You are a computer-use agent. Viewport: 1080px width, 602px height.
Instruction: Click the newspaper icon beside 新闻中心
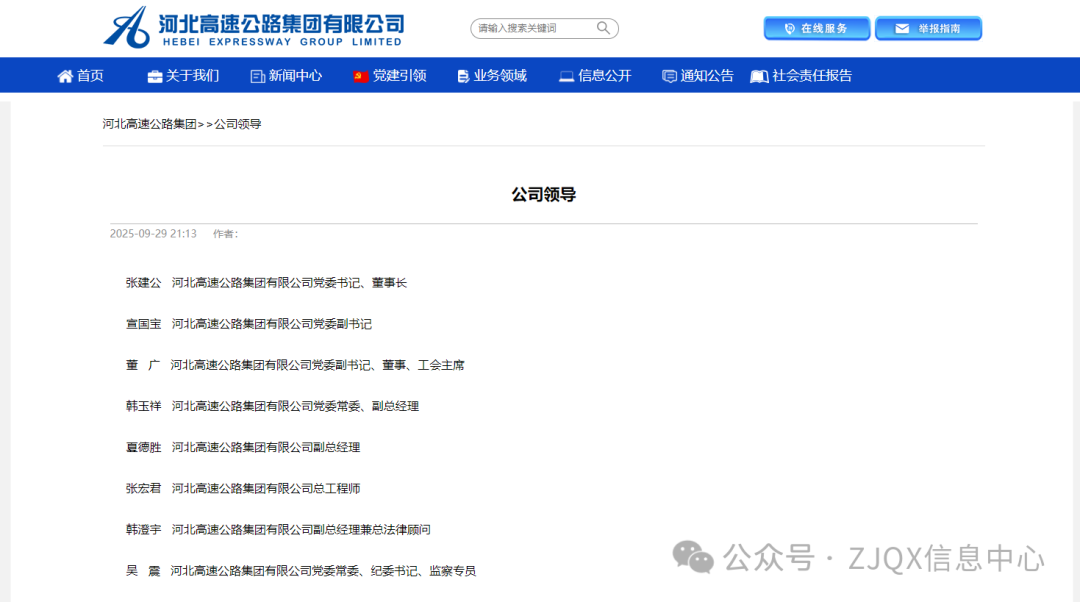click(x=258, y=76)
